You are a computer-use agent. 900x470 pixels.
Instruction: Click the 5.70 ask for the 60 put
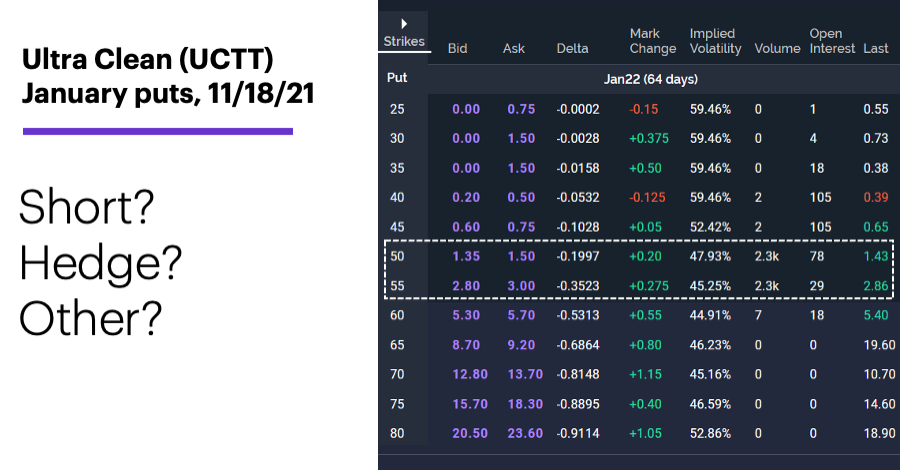[x=521, y=315]
